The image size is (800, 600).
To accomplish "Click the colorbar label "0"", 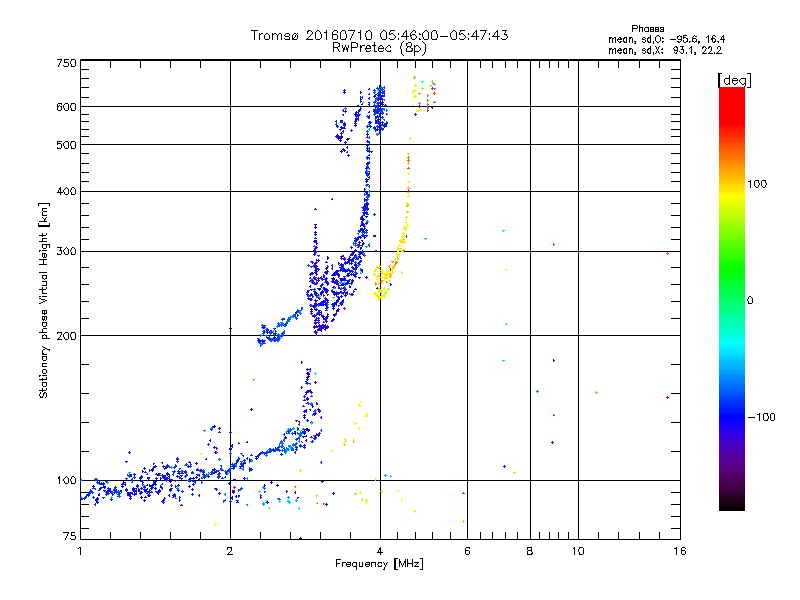I will [x=750, y=301].
